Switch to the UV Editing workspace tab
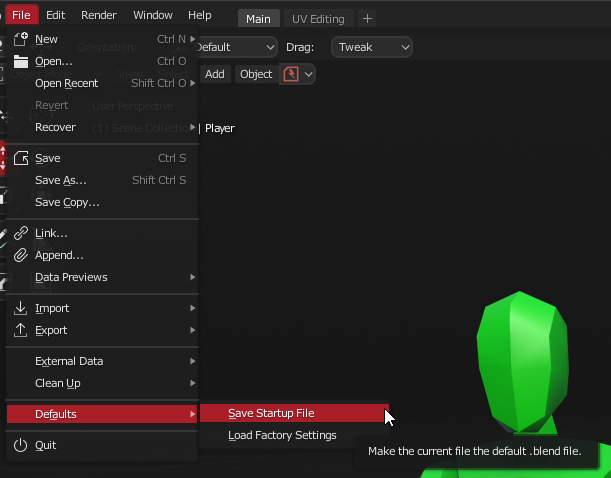611x478 pixels. [318, 19]
